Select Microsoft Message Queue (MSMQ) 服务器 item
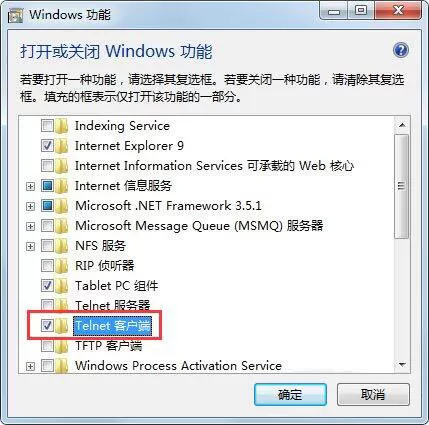The image size is (429, 425). [x=199, y=226]
